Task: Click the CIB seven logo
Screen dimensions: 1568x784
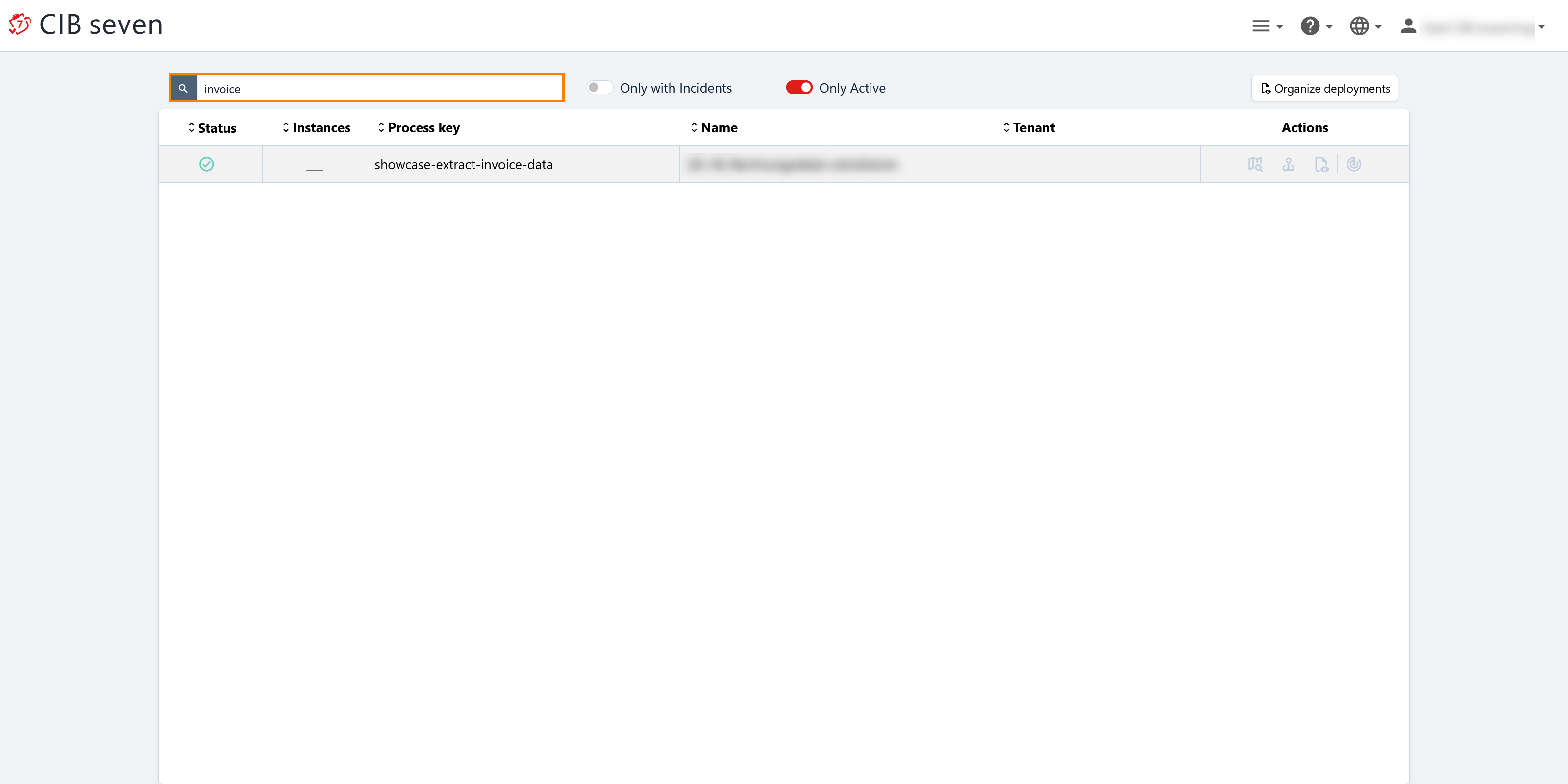Action: click(x=86, y=25)
